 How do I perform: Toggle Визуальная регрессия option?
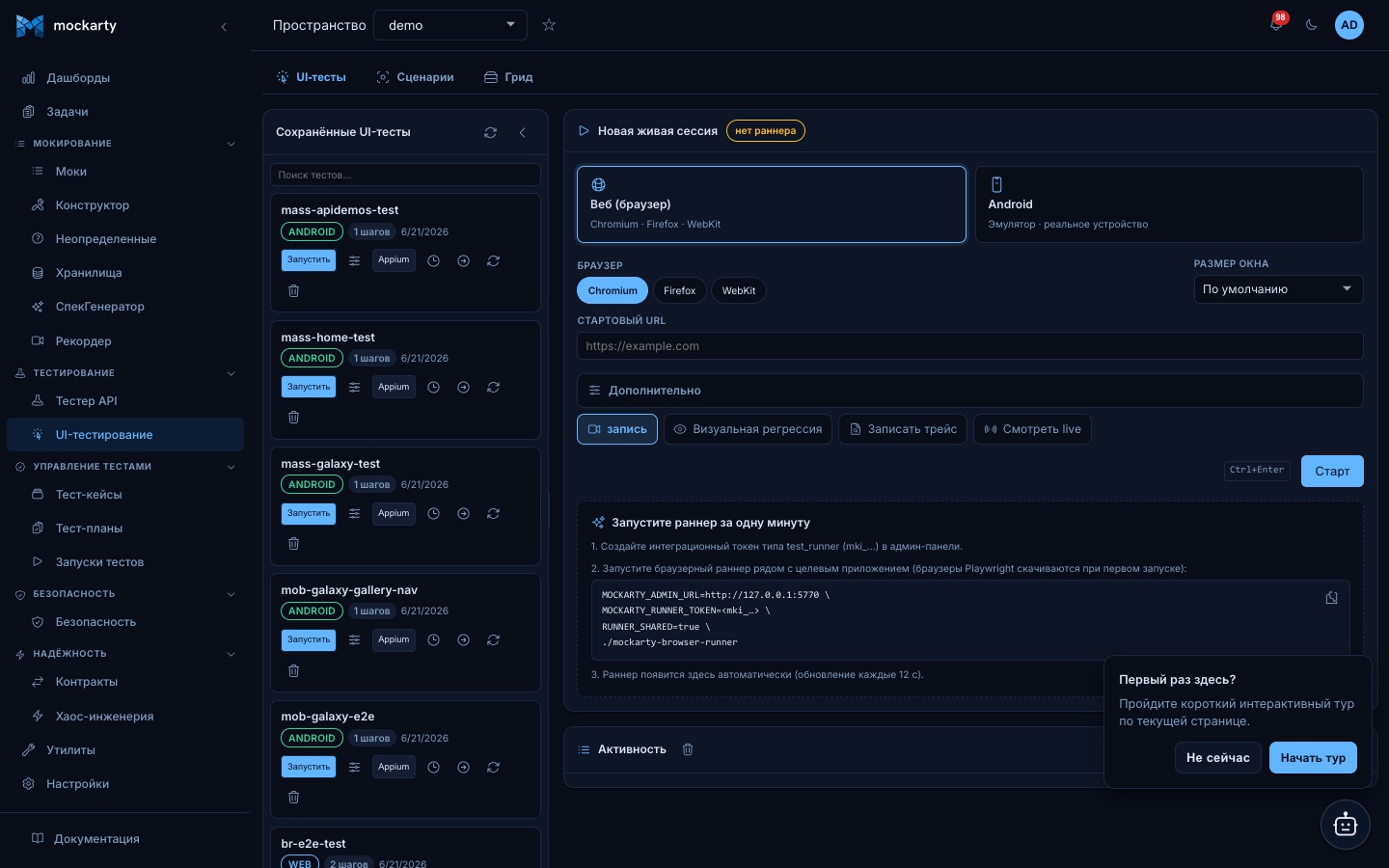[x=748, y=429]
